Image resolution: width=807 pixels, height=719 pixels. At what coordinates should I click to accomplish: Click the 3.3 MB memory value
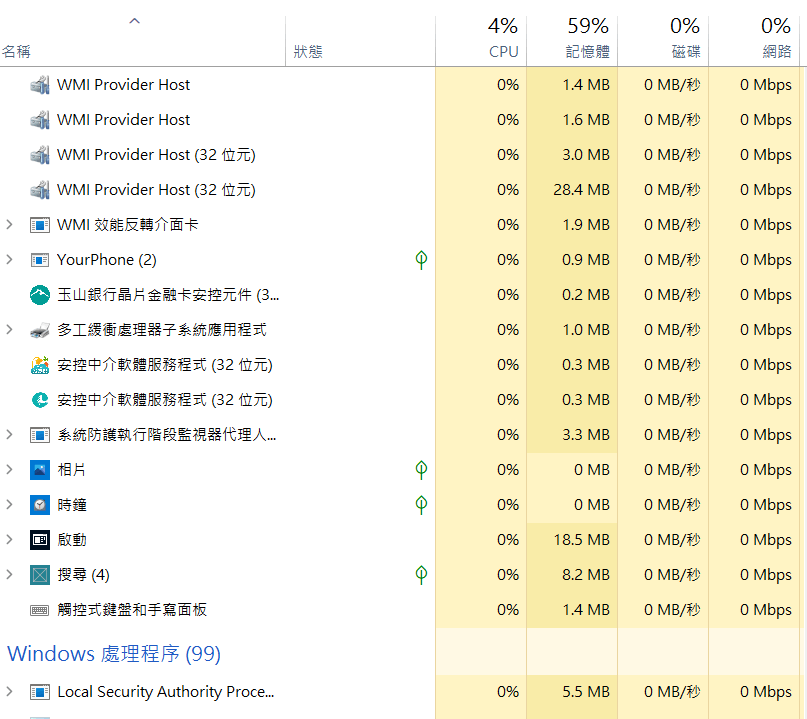tap(586, 435)
